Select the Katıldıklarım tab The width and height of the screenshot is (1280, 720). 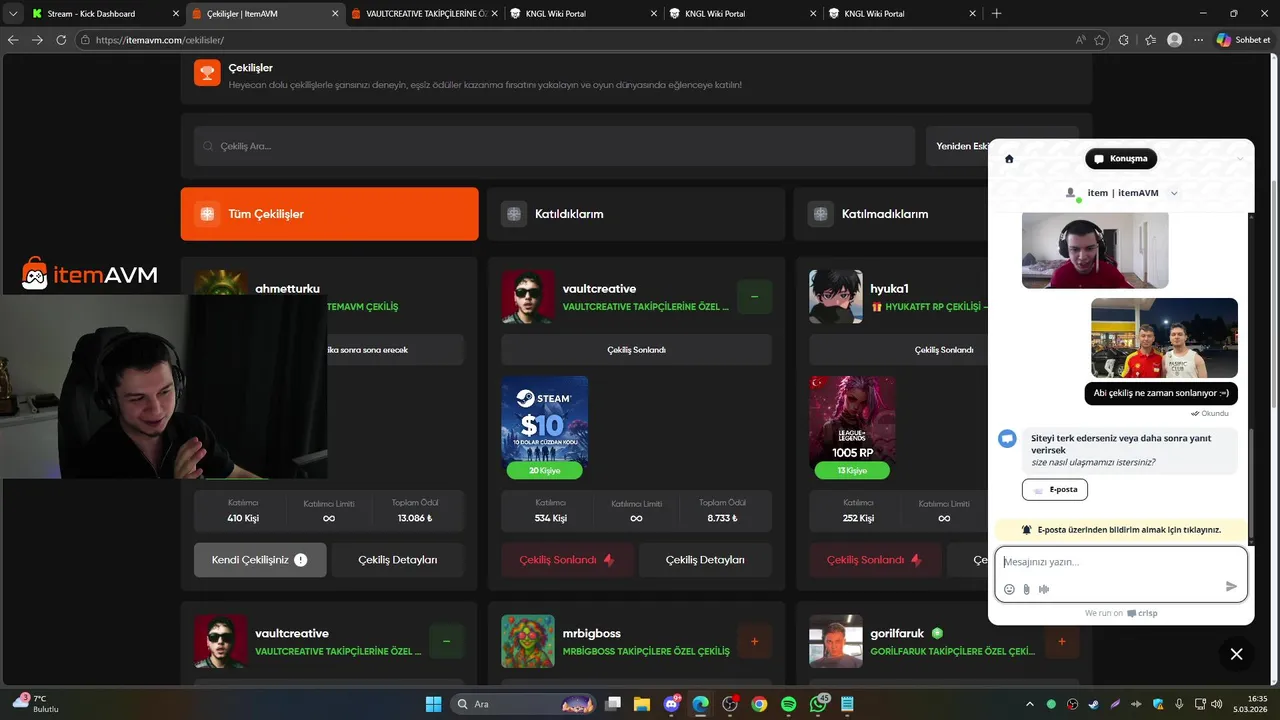(x=636, y=214)
